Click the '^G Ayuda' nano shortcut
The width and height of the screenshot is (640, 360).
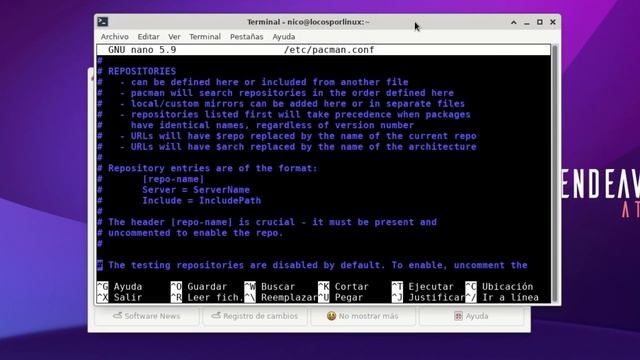120,287
